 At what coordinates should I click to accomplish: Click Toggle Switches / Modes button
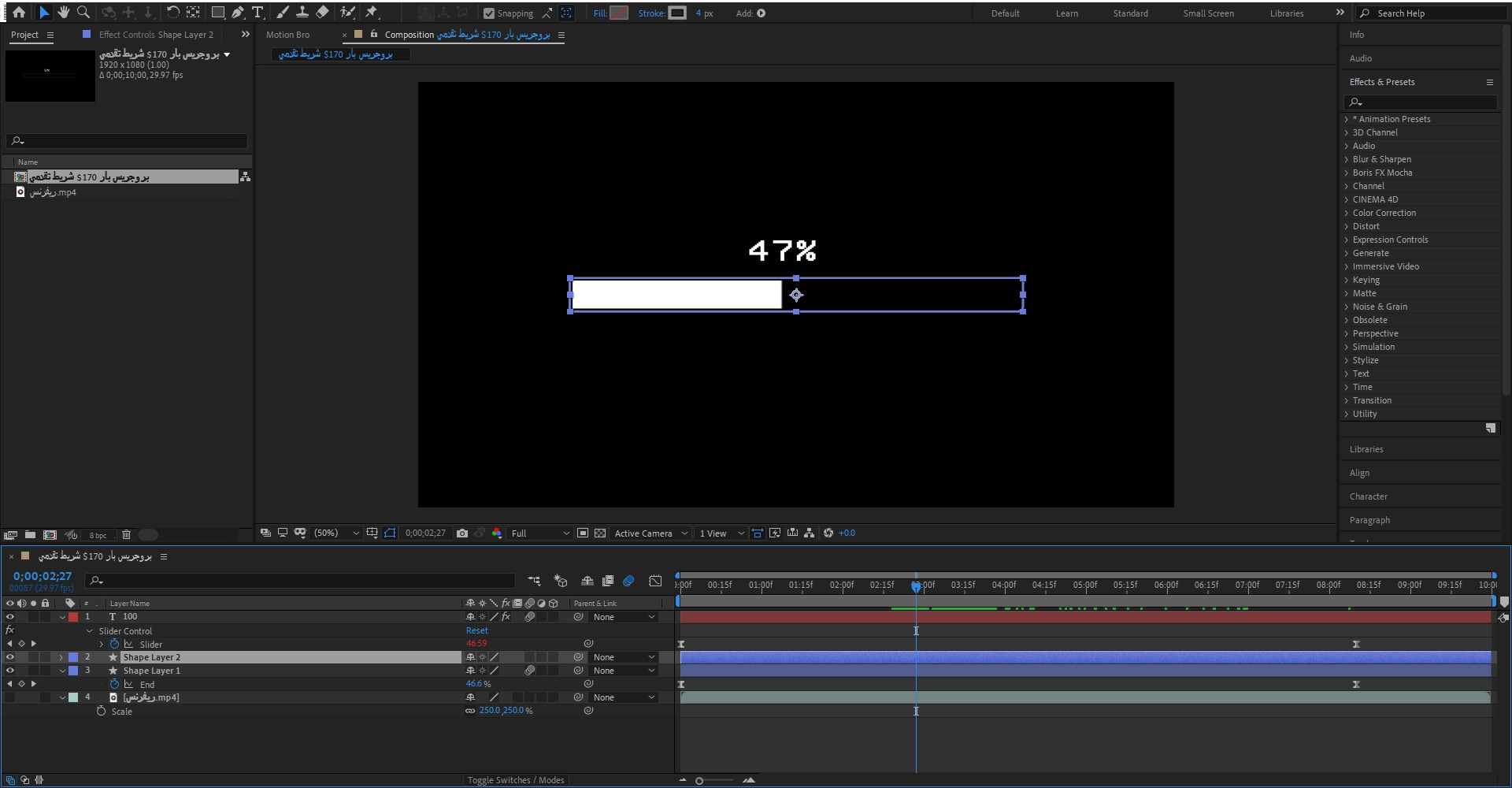click(x=516, y=780)
